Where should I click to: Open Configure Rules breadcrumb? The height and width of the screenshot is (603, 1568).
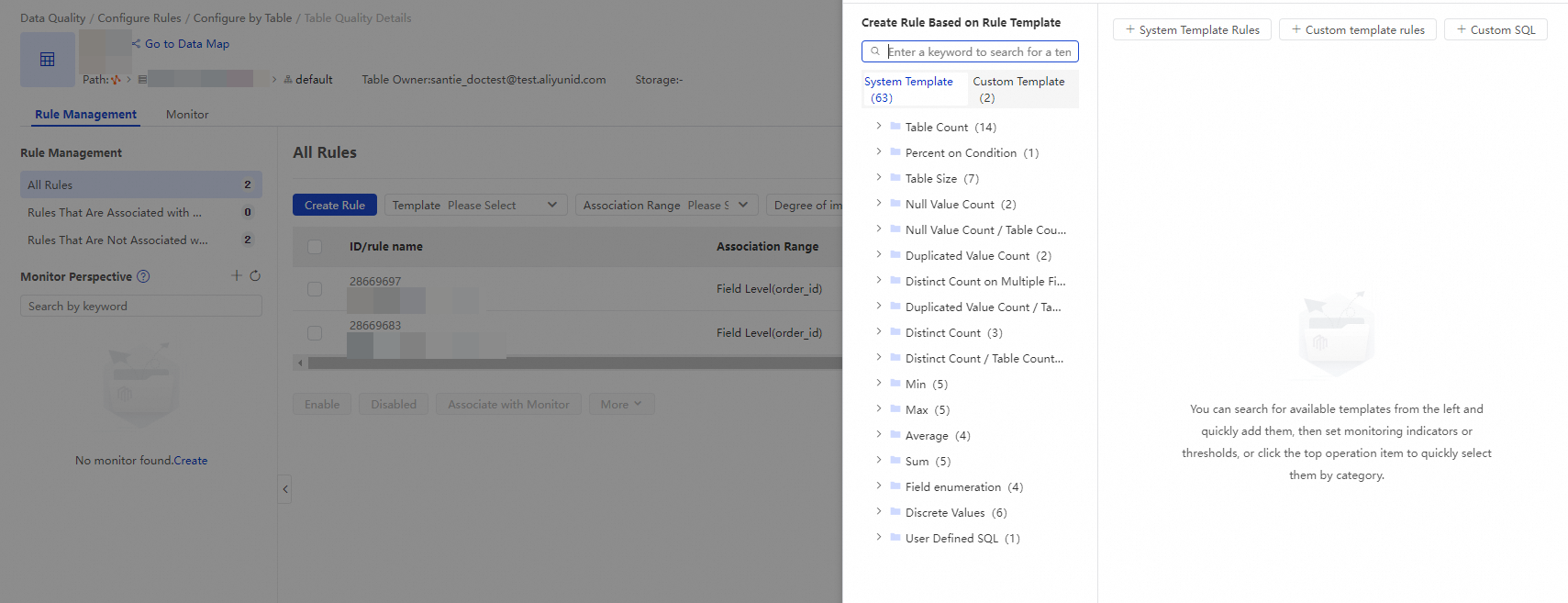click(139, 17)
